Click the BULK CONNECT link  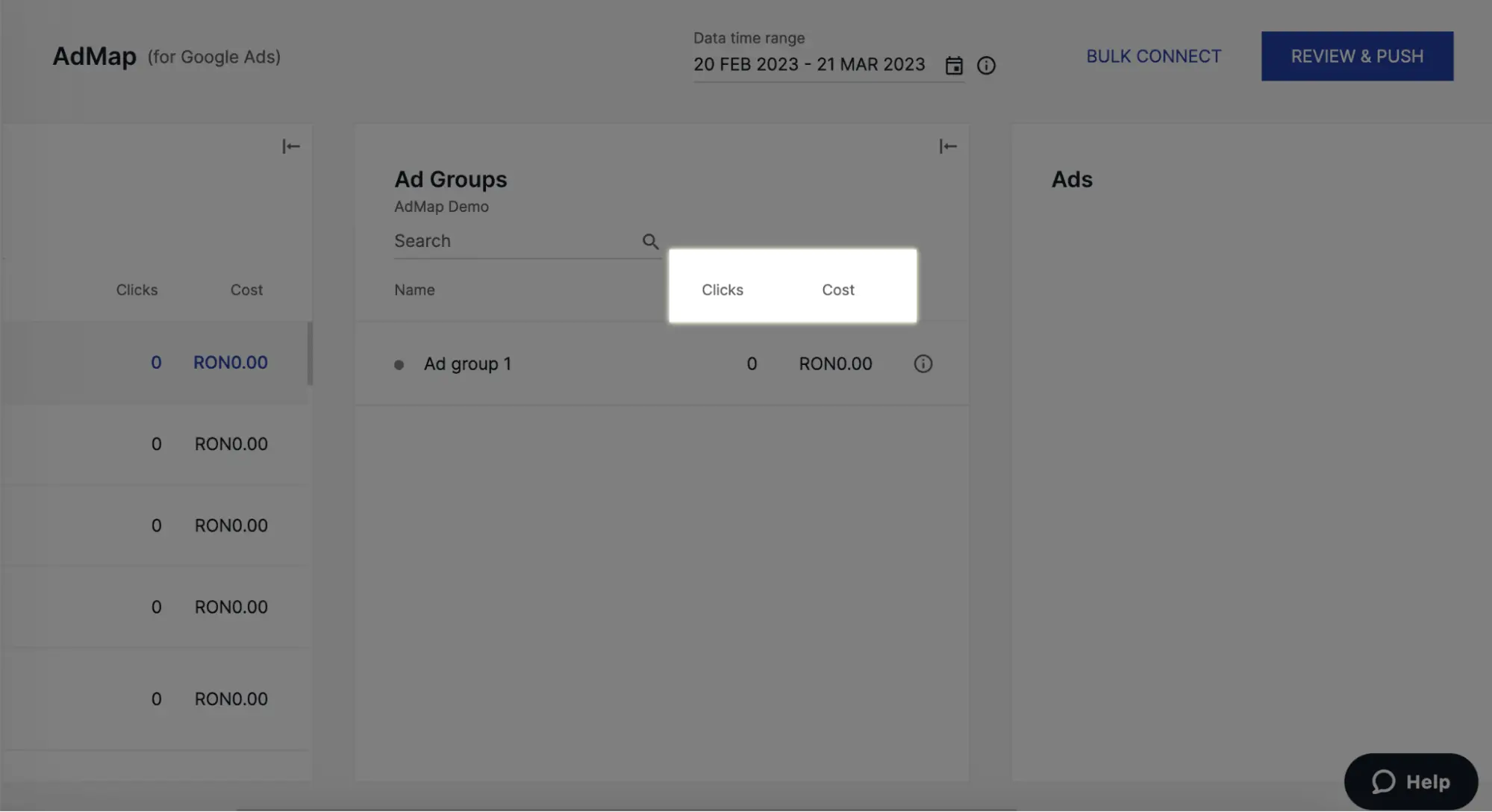click(1153, 57)
